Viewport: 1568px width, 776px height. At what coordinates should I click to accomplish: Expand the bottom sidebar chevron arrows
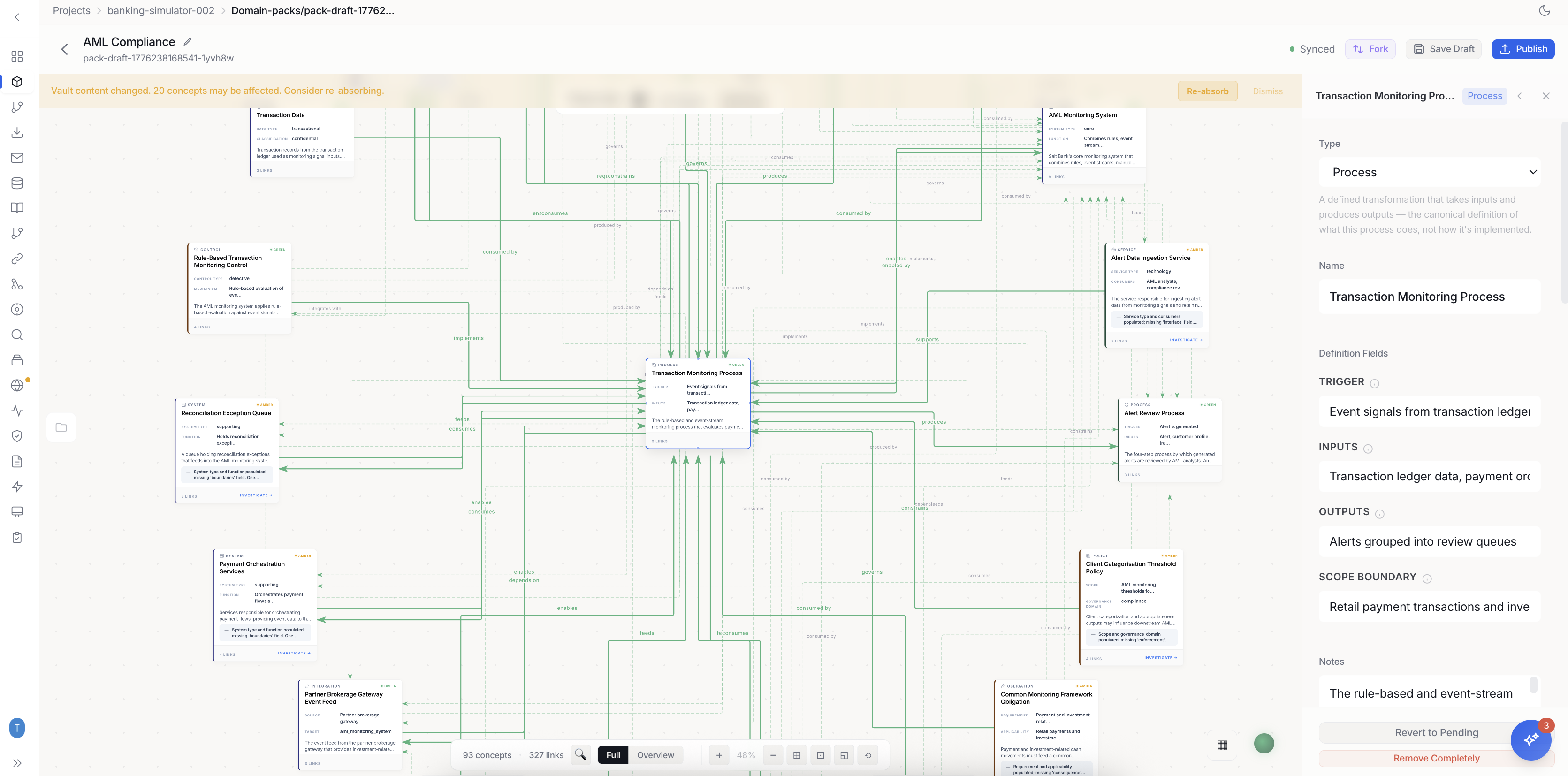click(x=17, y=762)
